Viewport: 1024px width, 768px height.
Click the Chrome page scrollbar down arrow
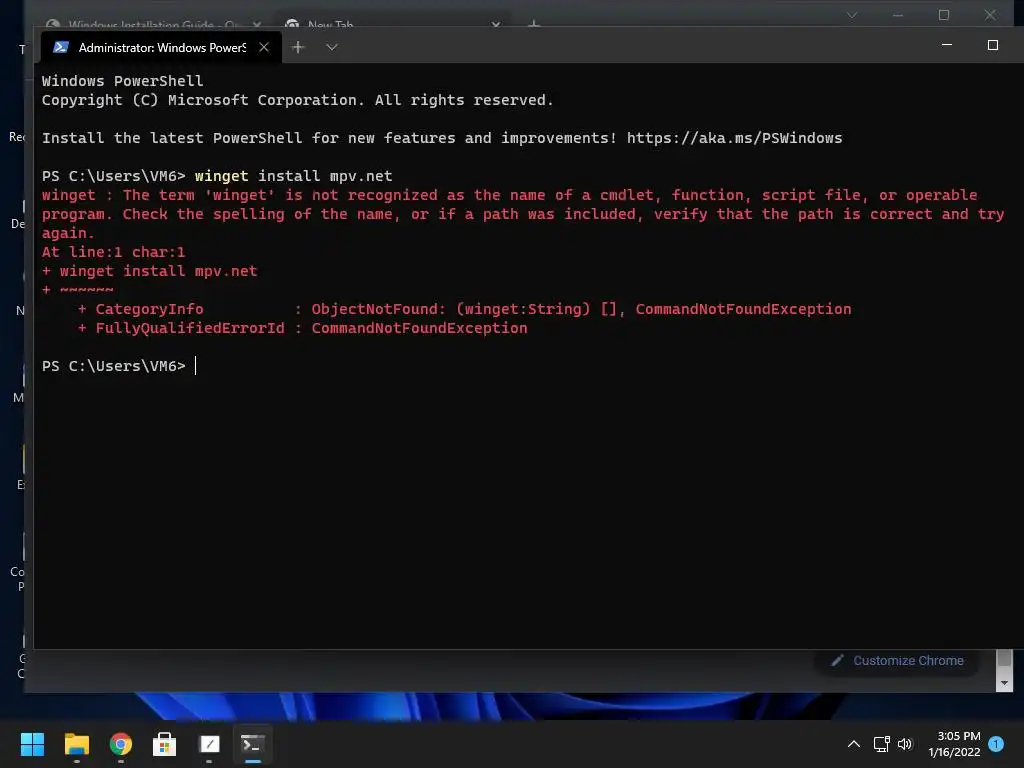pos(1004,683)
